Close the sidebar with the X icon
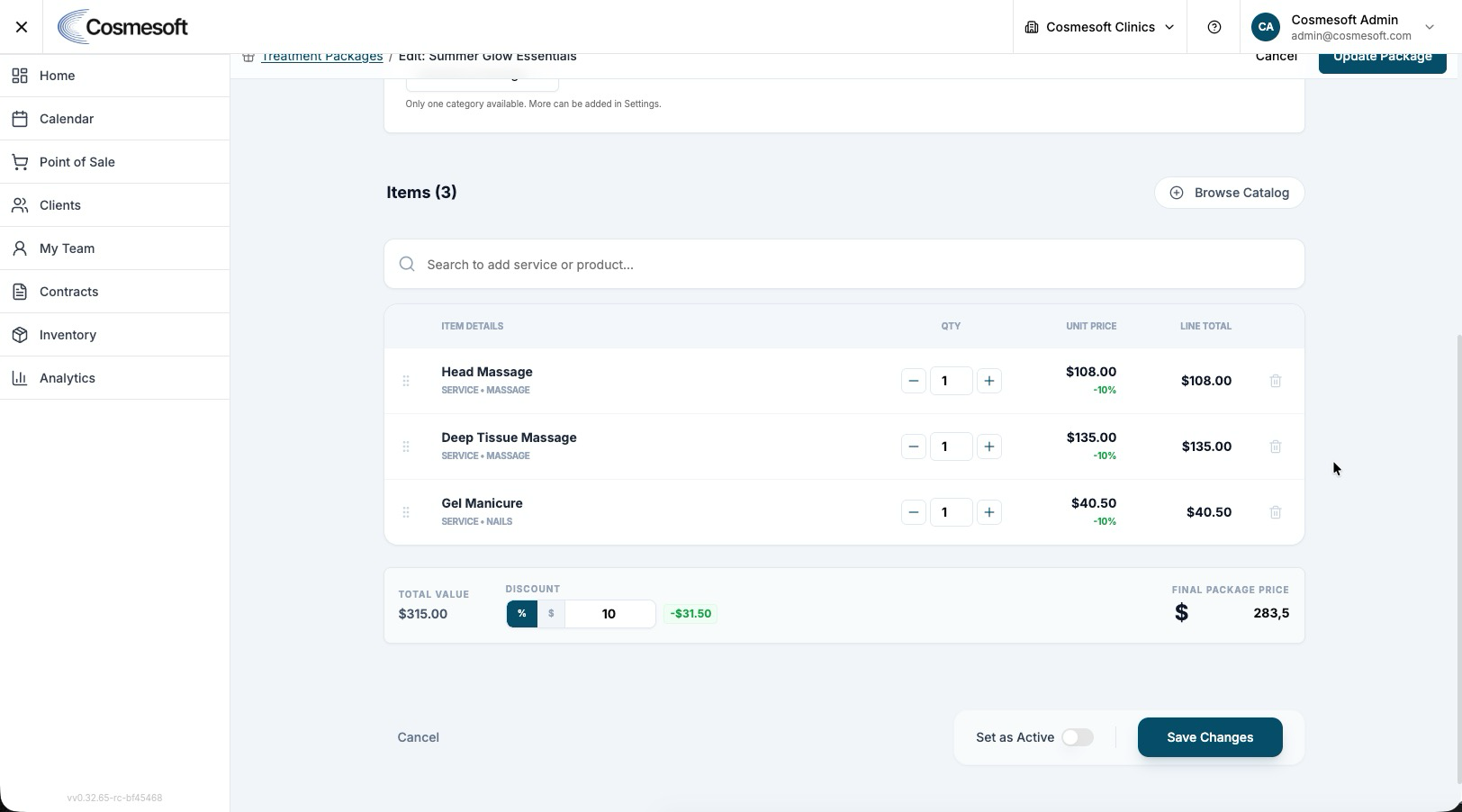 pyautogui.click(x=22, y=27)
